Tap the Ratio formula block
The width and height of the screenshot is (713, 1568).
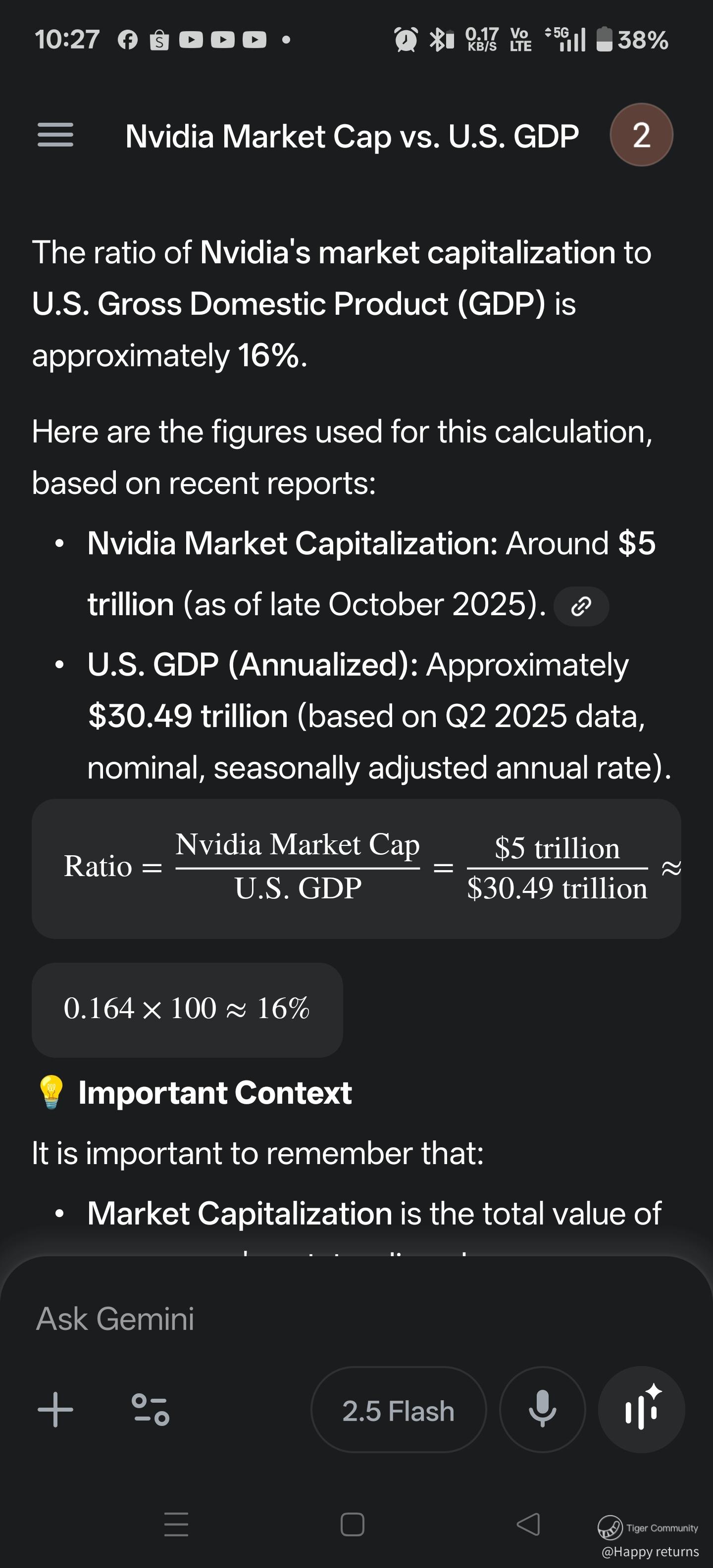(356, 868)
